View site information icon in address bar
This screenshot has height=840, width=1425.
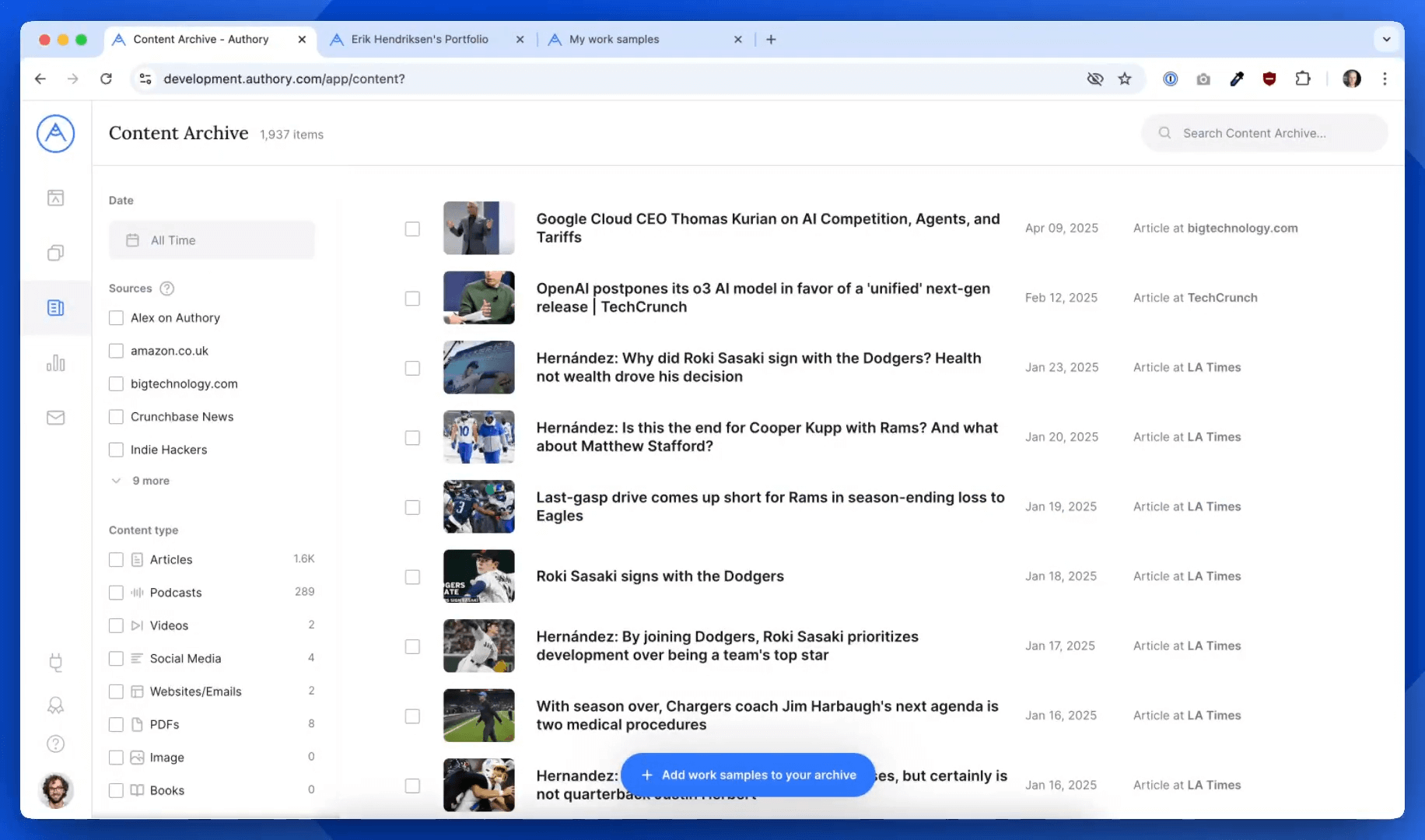[145, 79]
